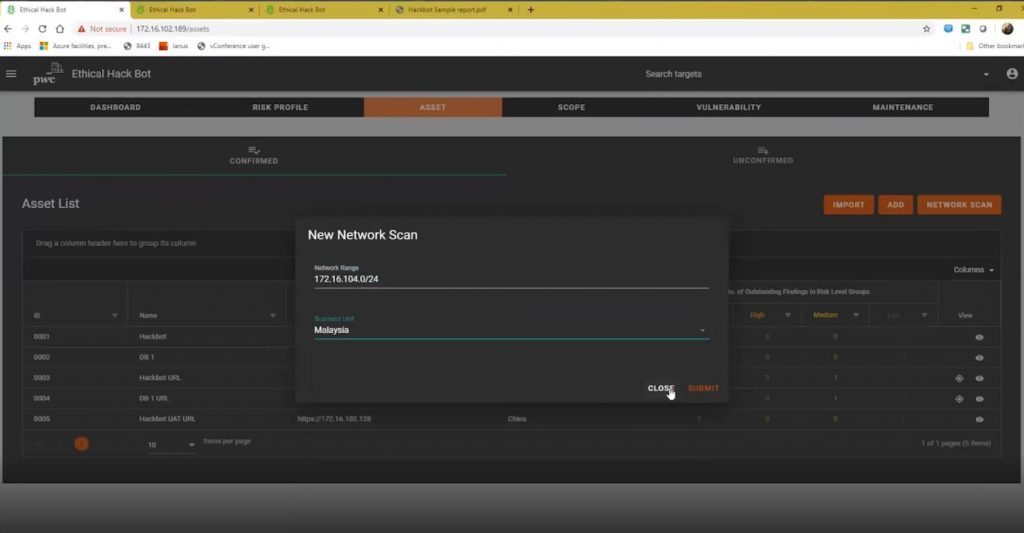Click the eye view icon for Hackbot row
Screen dimensions: 1024x533
pos(979,337)
